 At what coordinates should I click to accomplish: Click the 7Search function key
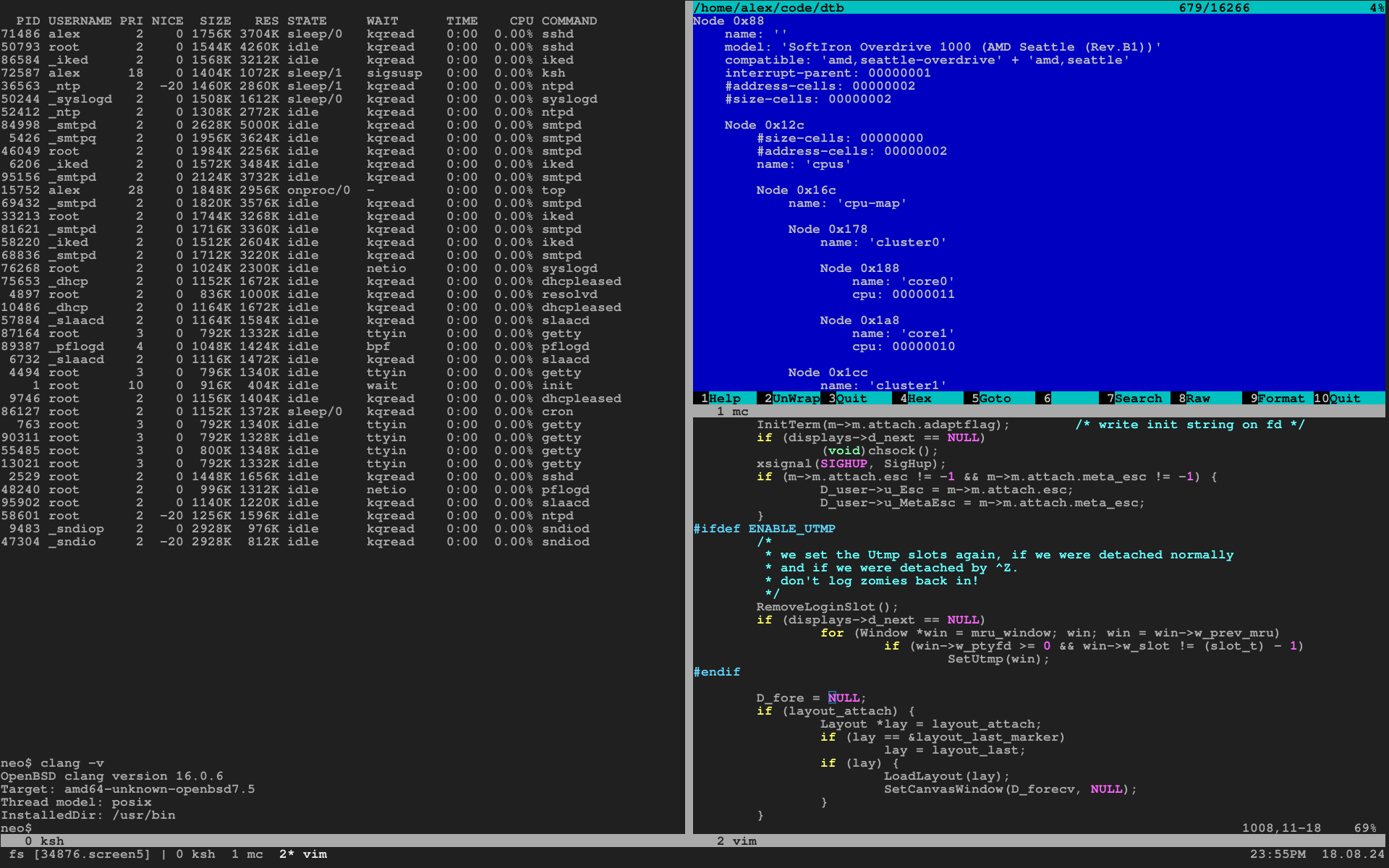(1138, 399)
